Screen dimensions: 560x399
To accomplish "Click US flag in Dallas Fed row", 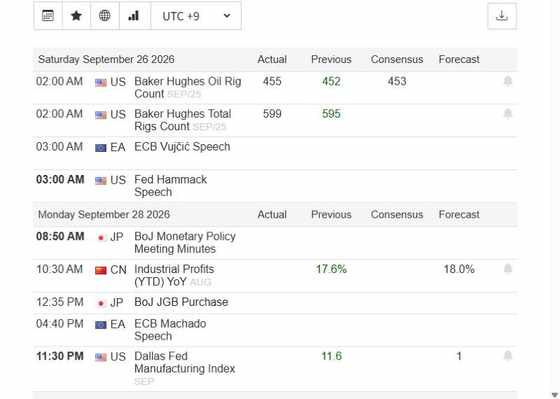I will tap(101, 357).
